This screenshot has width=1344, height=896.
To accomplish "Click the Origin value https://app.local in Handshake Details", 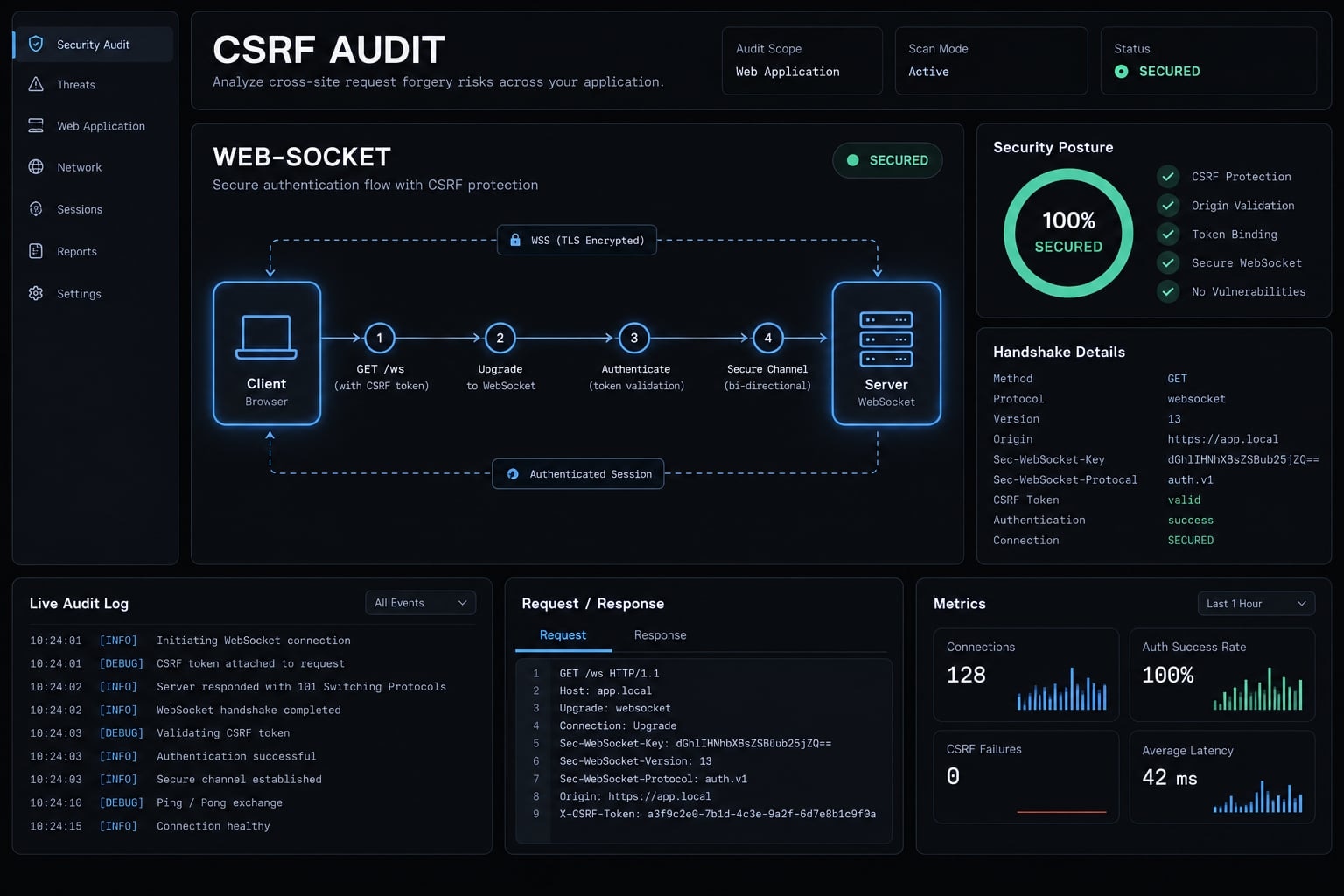I will click(x=1222, y=439).
